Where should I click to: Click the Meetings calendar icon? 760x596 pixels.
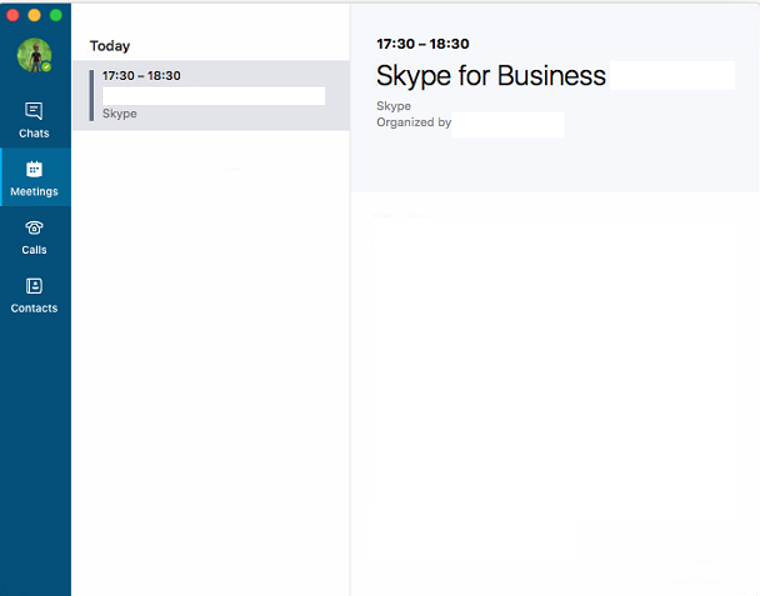34,169
